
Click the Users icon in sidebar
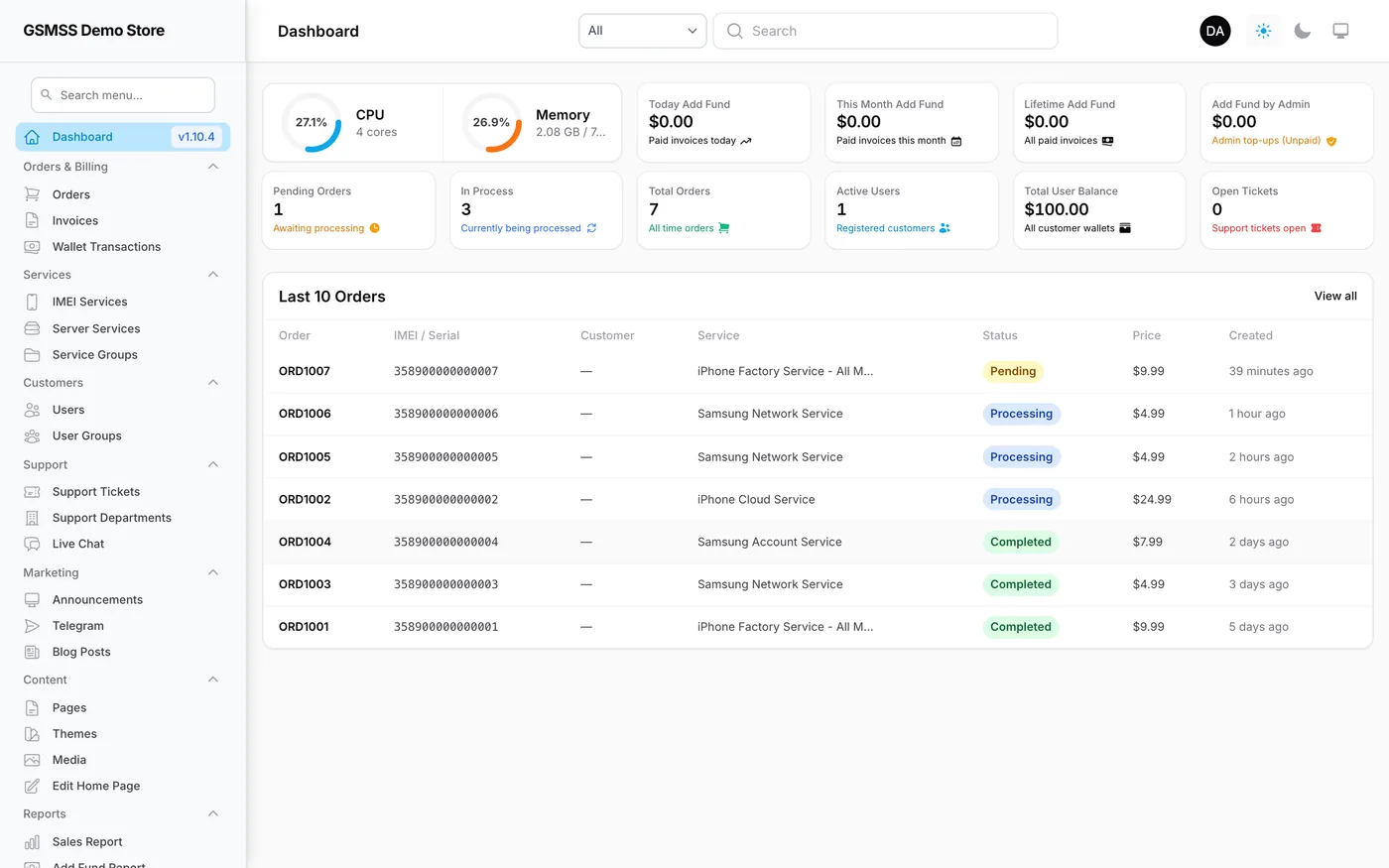click(32, 410)
